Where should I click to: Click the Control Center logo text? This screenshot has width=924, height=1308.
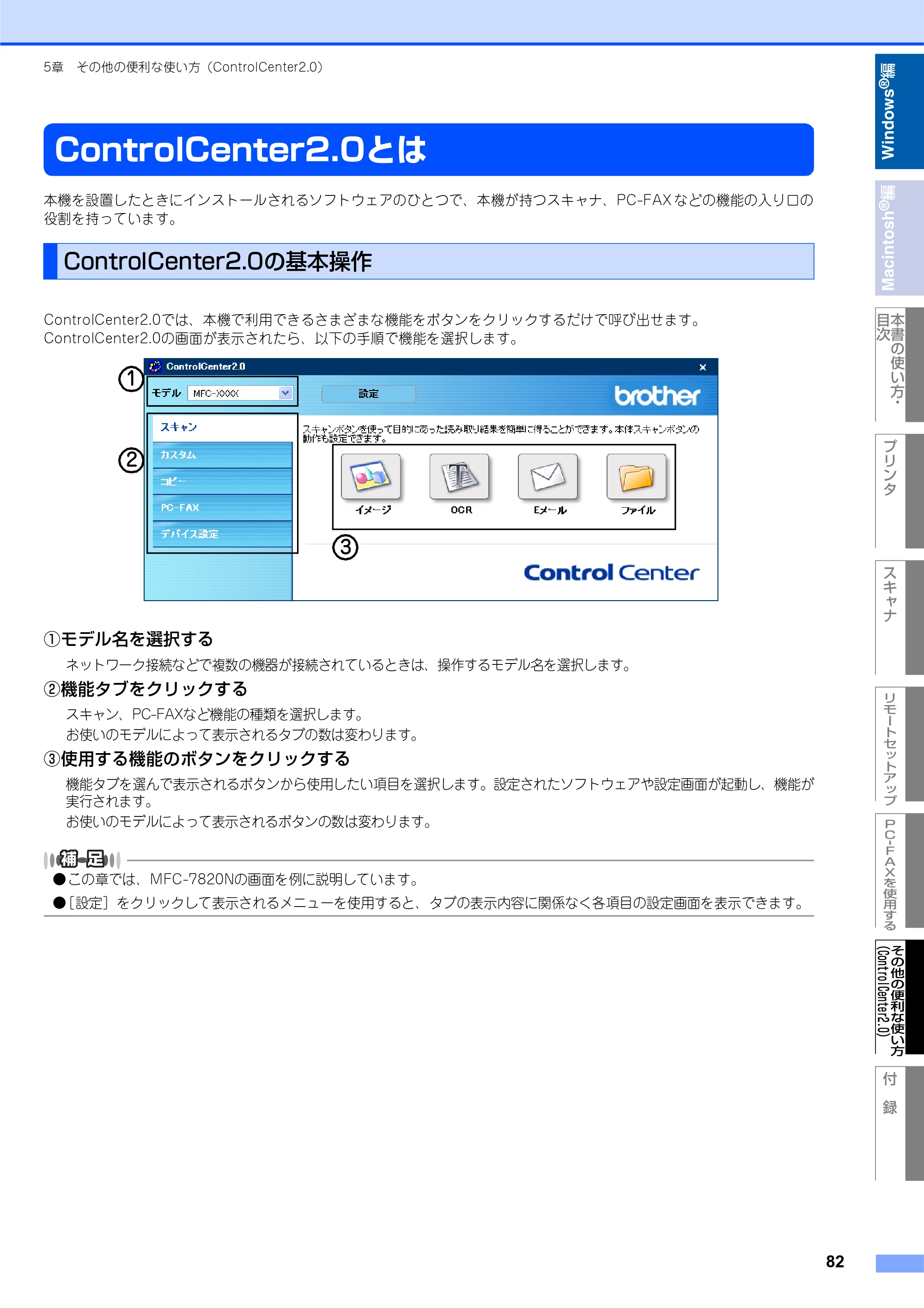611,572
